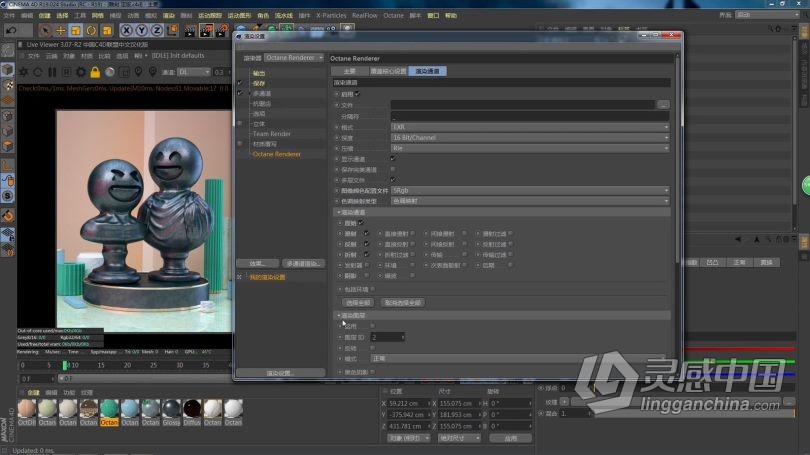Pause rendering in Live Viewer
Screen dimensions: 810x455
click(x=52, y=72)
